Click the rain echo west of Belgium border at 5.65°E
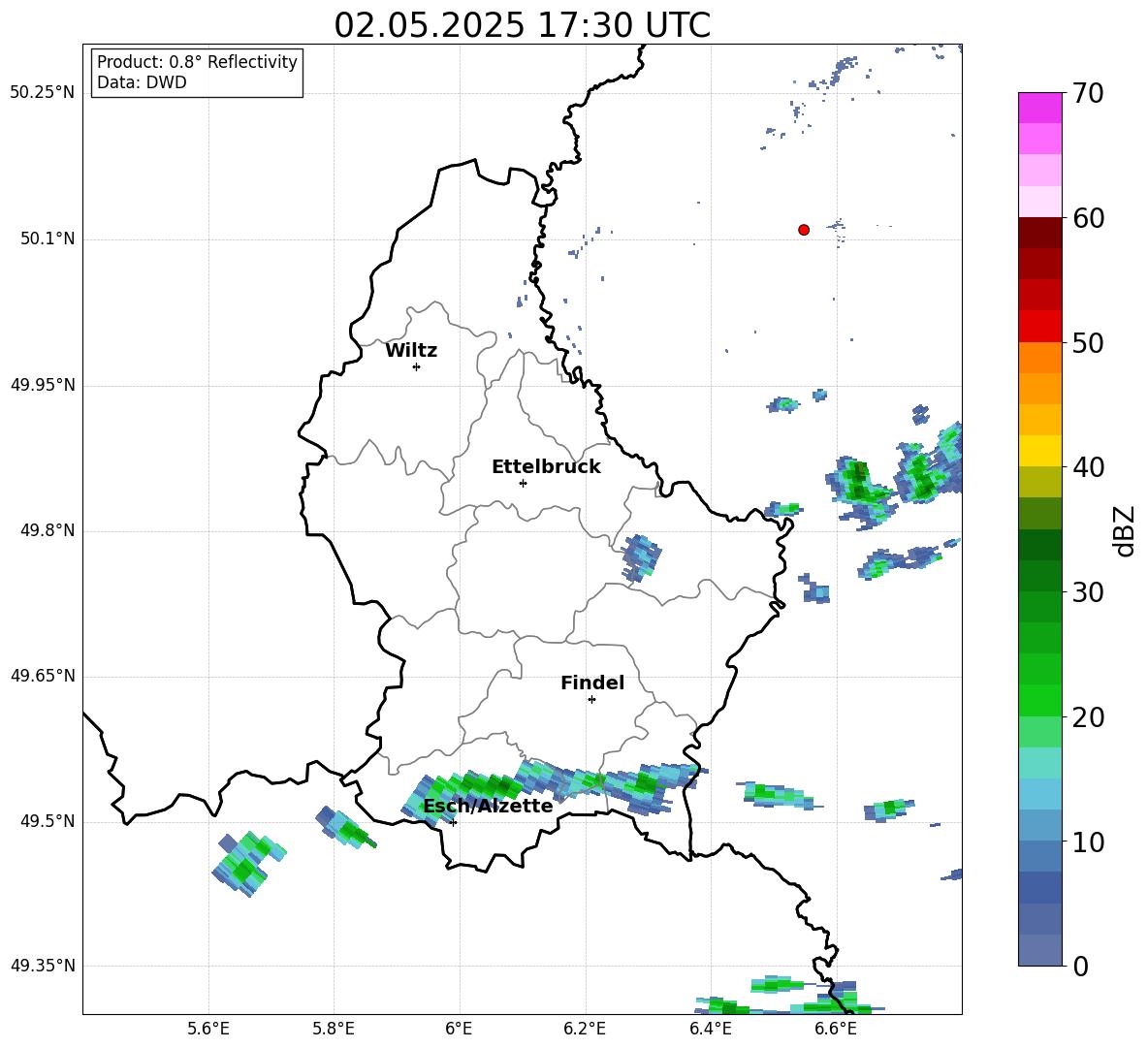 click(248, 864)
